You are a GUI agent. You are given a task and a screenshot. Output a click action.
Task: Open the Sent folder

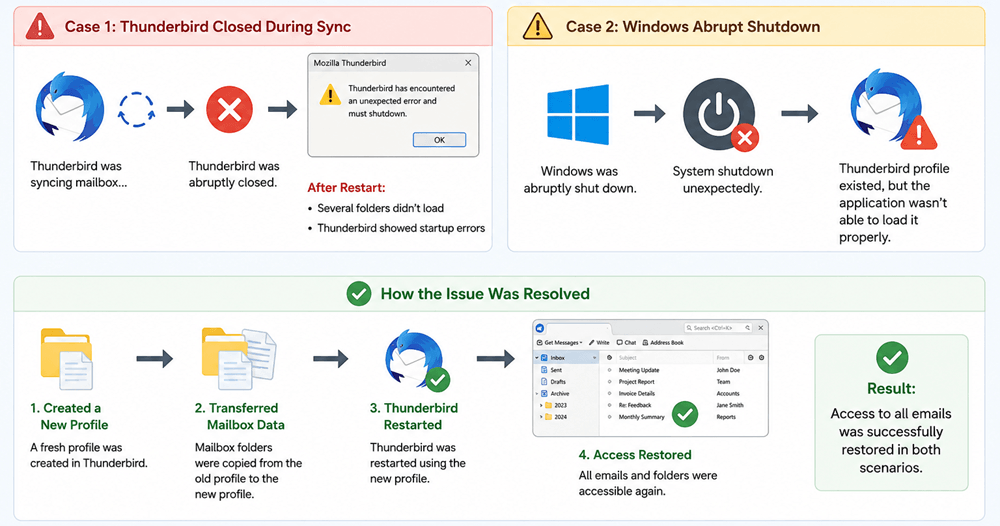(556, 370)
